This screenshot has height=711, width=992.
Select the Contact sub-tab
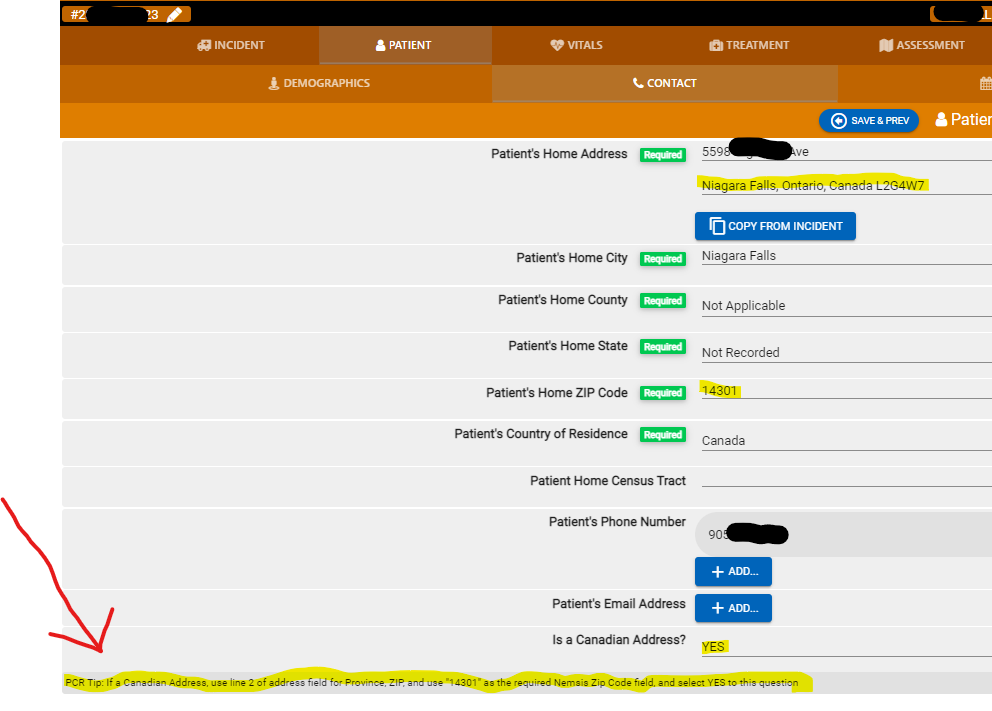[664, 83]
